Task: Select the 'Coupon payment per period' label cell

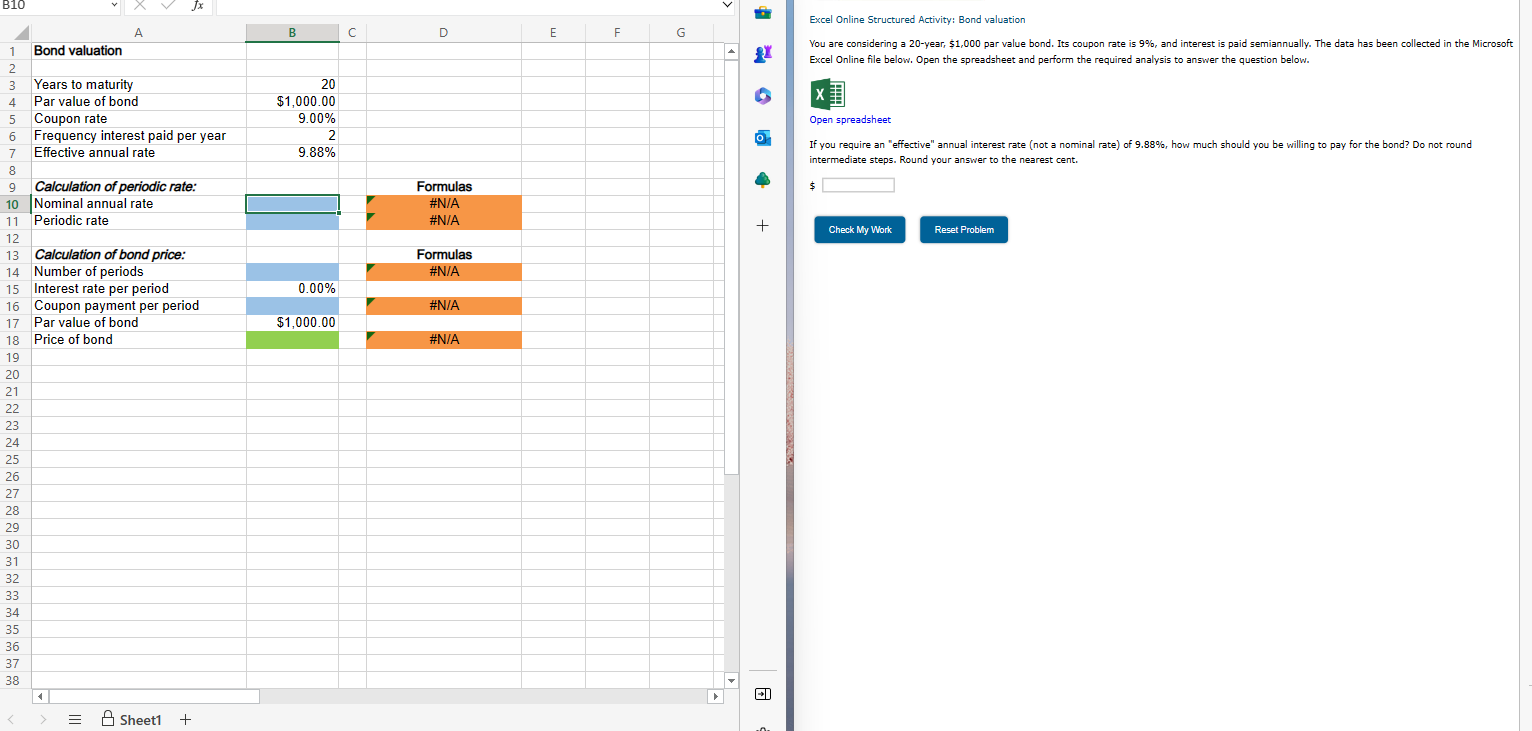Action: (x=138, y=306)
